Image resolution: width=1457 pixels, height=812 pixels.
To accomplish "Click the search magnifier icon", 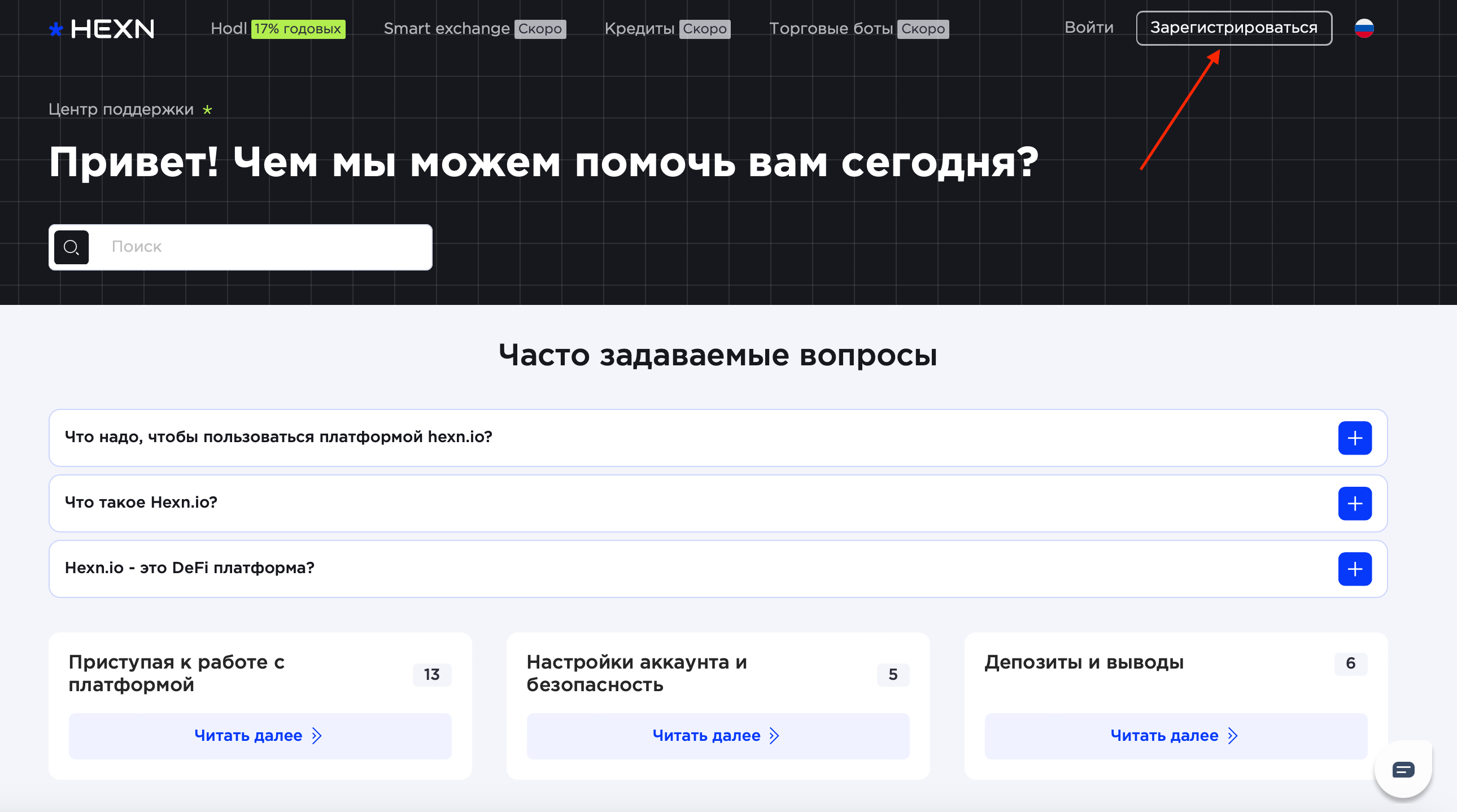I will point(71,247).
